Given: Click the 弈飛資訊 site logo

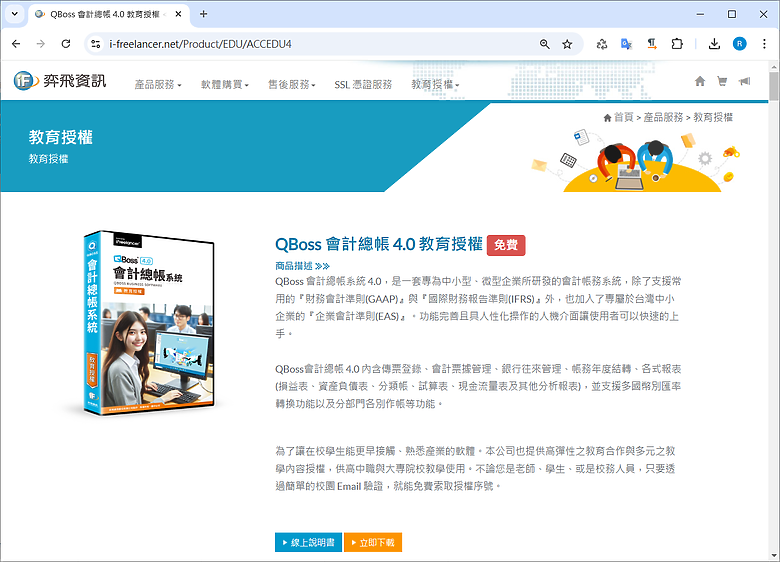Looking at the screenshot, I should coord(60,81).
